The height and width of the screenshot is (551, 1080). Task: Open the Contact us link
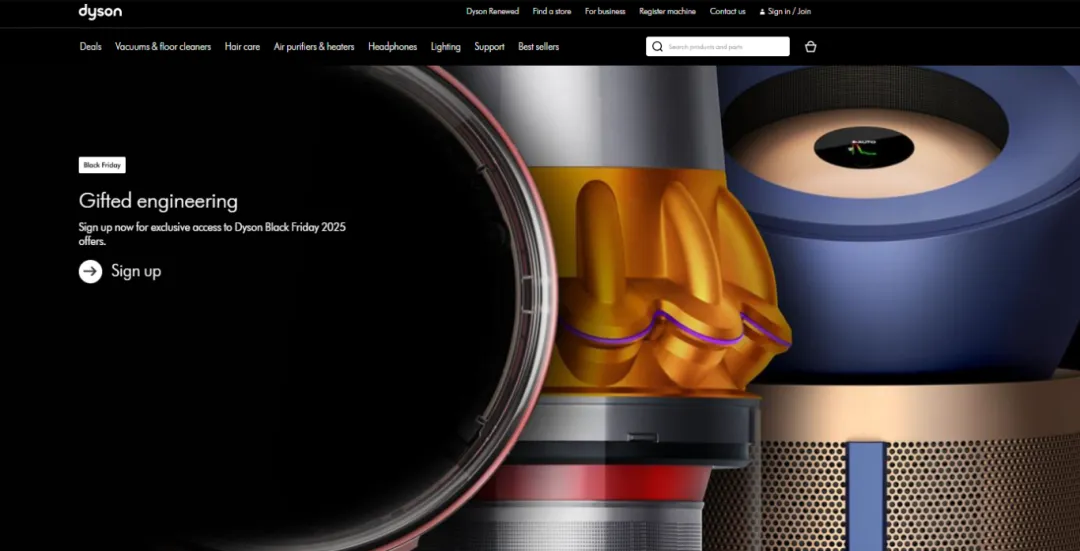tap(727, 12)
